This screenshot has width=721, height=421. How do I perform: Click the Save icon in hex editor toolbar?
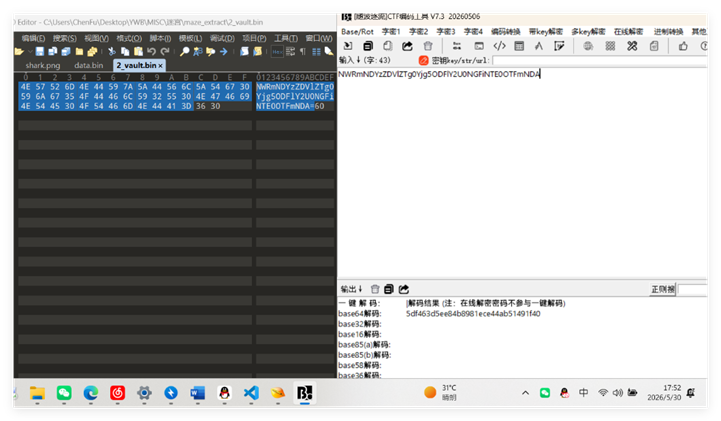tap(40, 51)
